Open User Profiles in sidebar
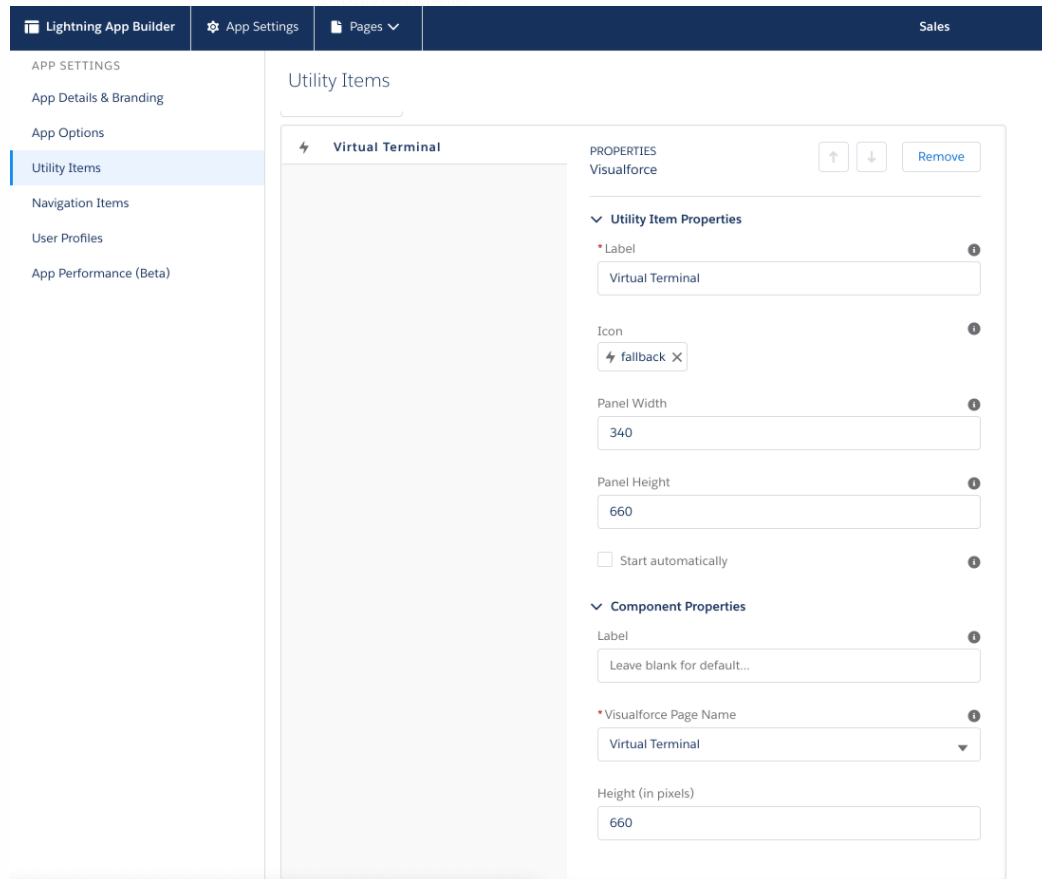This screenshot has width=1042, height=879. coord(67,239)
